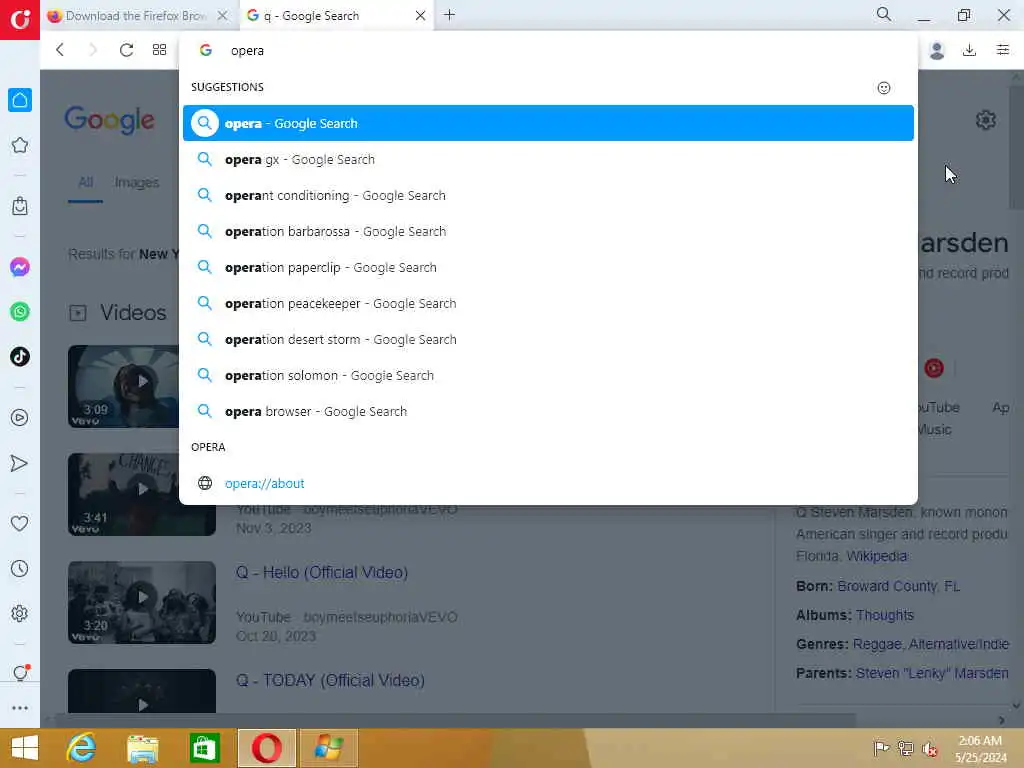Viewport: 1024px width, 768px height.
Task: Open the Wikipedia link in knowledge panel
Action: (x=876, y=556)
